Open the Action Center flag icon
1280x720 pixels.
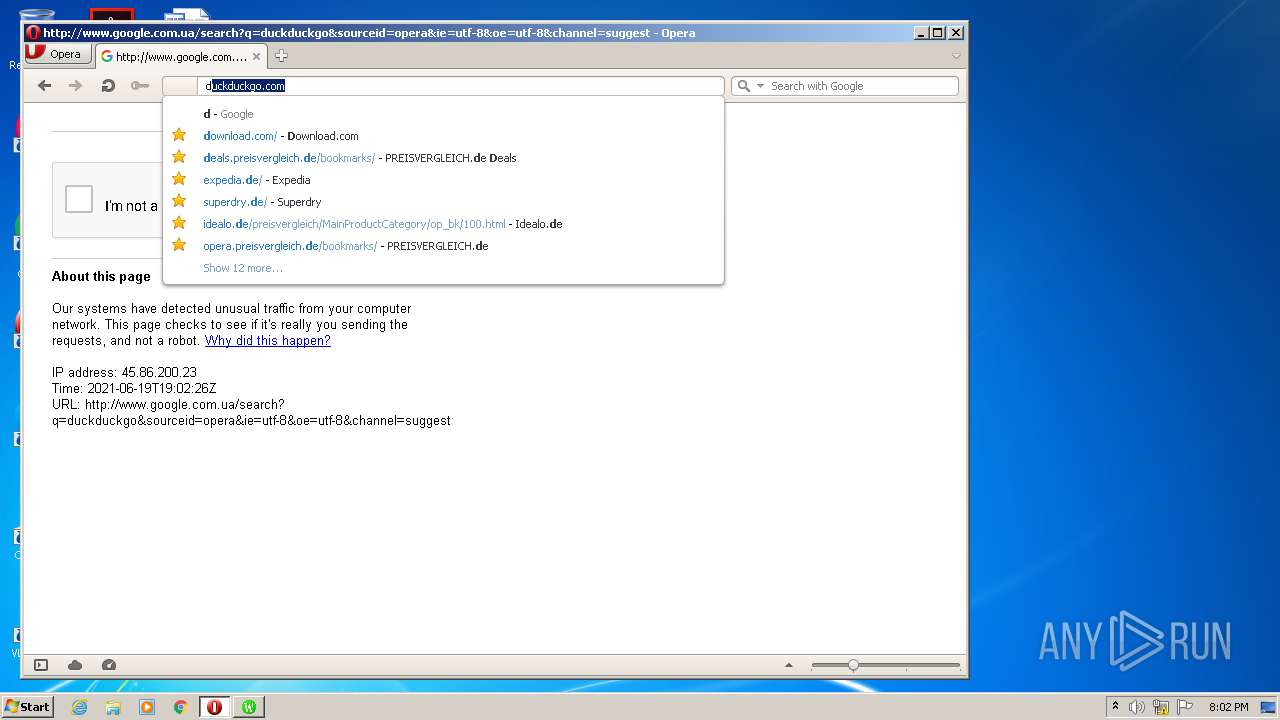pyautogui.click(x=1185, y=707)
